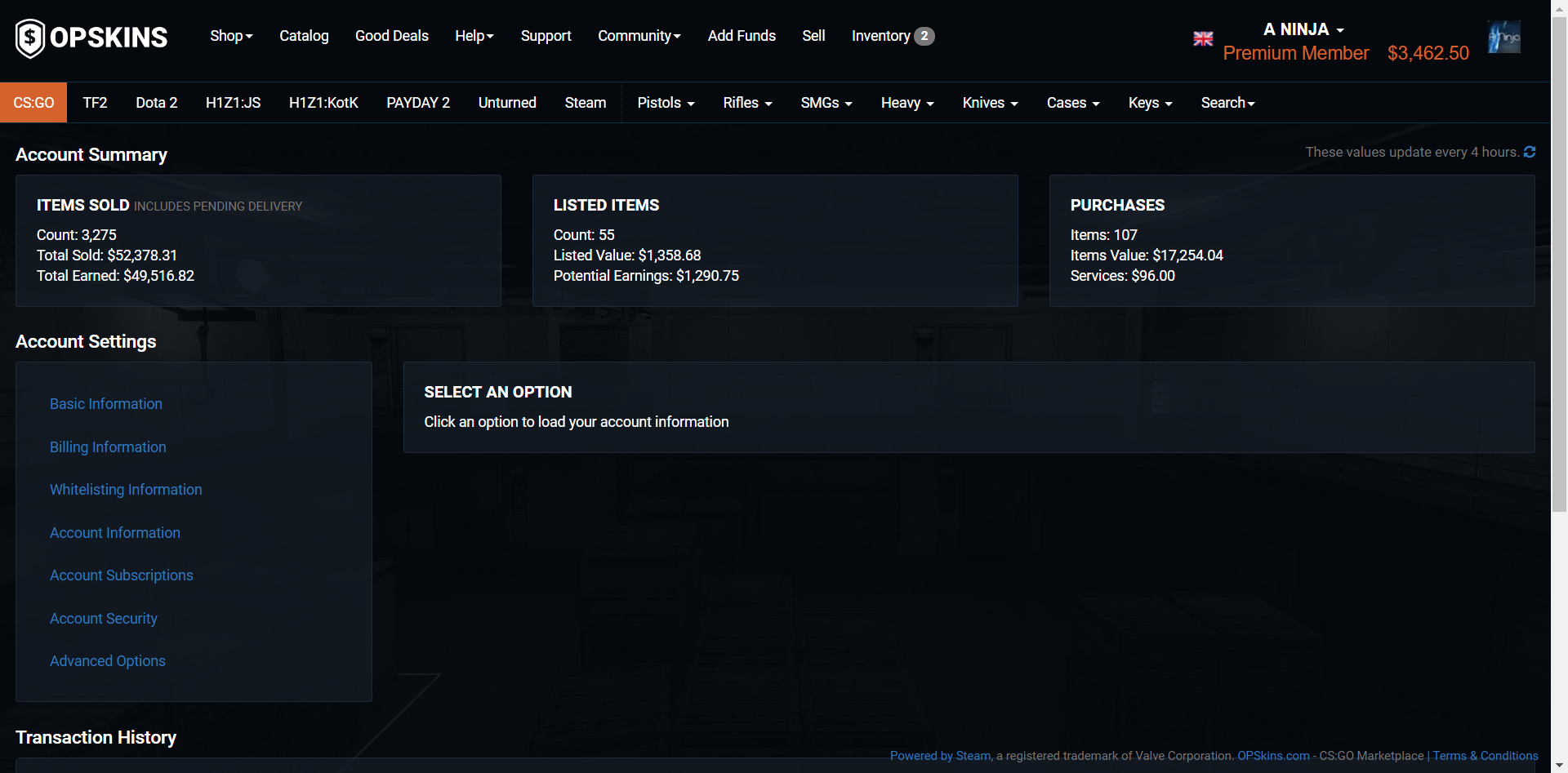Open the Heavy weapons dropdown
The width and height of the screenshot is (1568, 773).
(907, 103)
